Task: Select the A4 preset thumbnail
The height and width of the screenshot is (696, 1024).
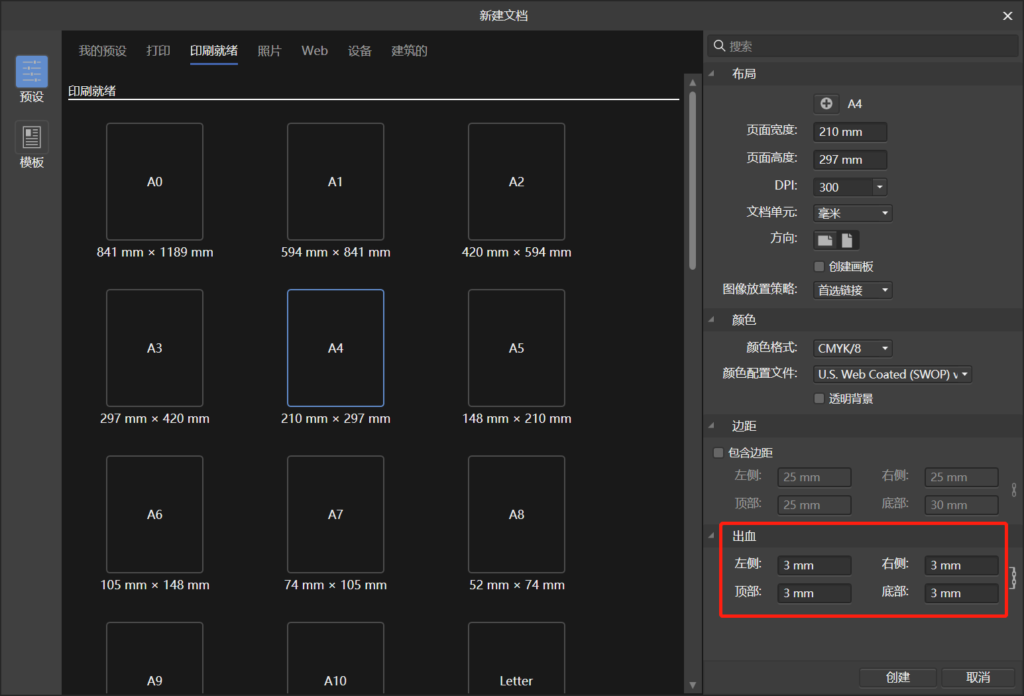Action: (x=336, y=348)
